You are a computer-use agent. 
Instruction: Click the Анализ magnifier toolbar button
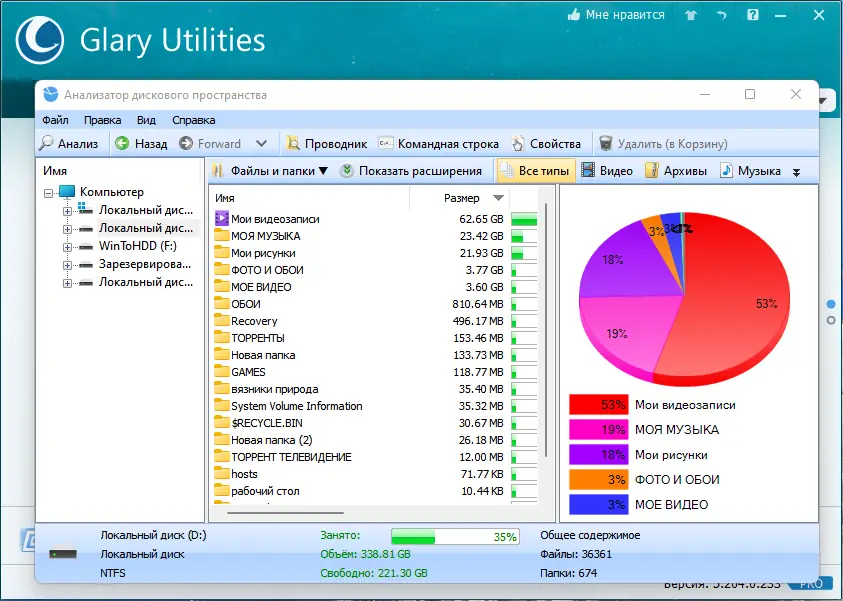click(69, 144)
